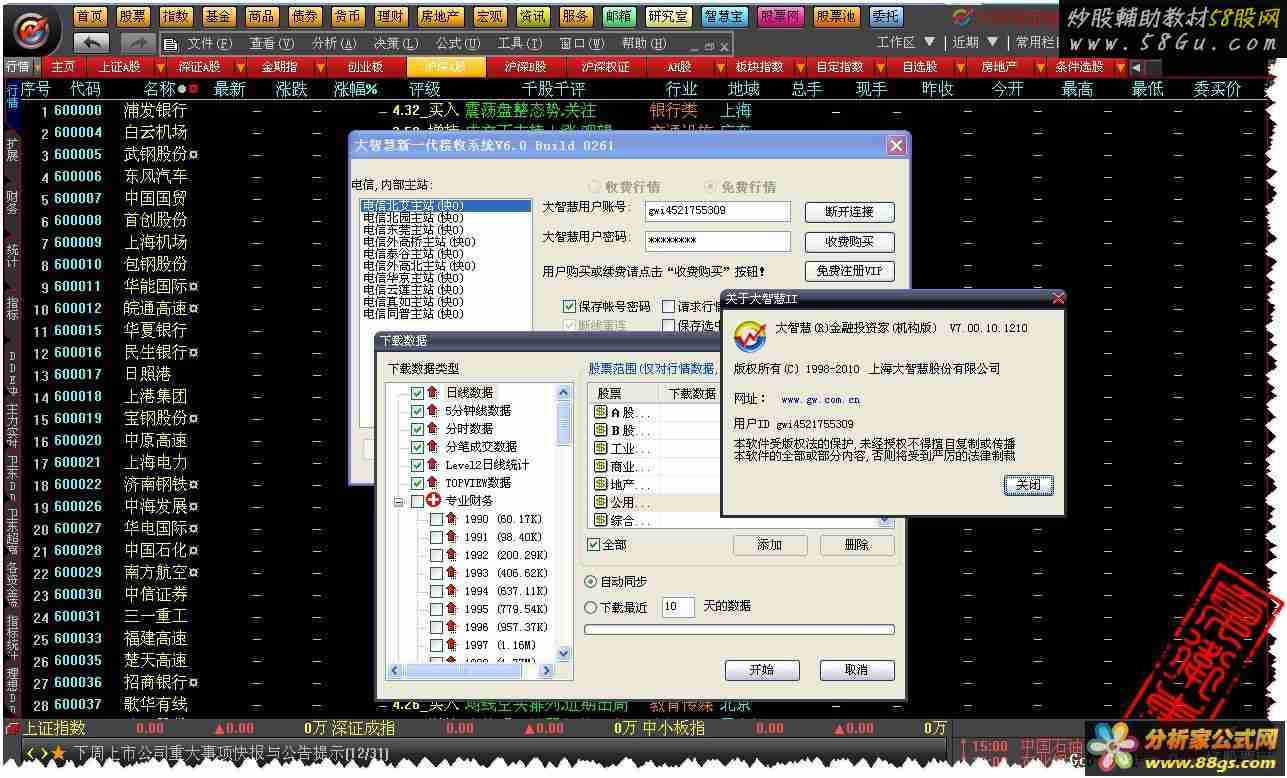Viewport: 1287px width, 778px height.
Task: Check the 1993 (406.62K) checkbox
Action: pyautogui.click(x=436, y=573)
